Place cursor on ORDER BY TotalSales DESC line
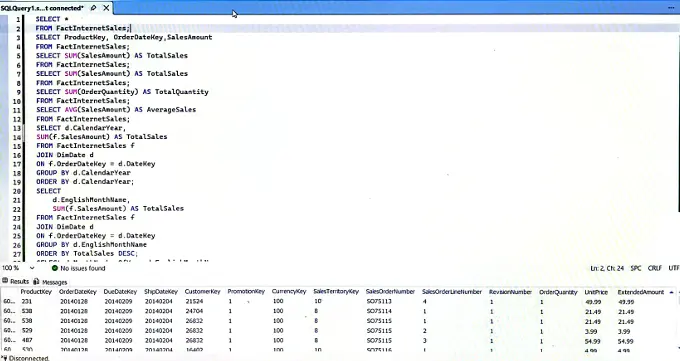The width and height of the screenshot is (680, 361). 87,253
